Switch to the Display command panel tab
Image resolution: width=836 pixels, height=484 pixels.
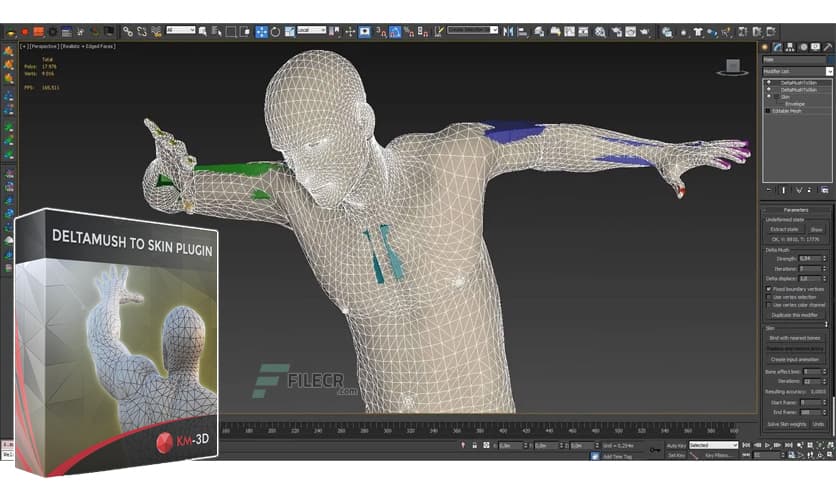(x=815, y=47)
